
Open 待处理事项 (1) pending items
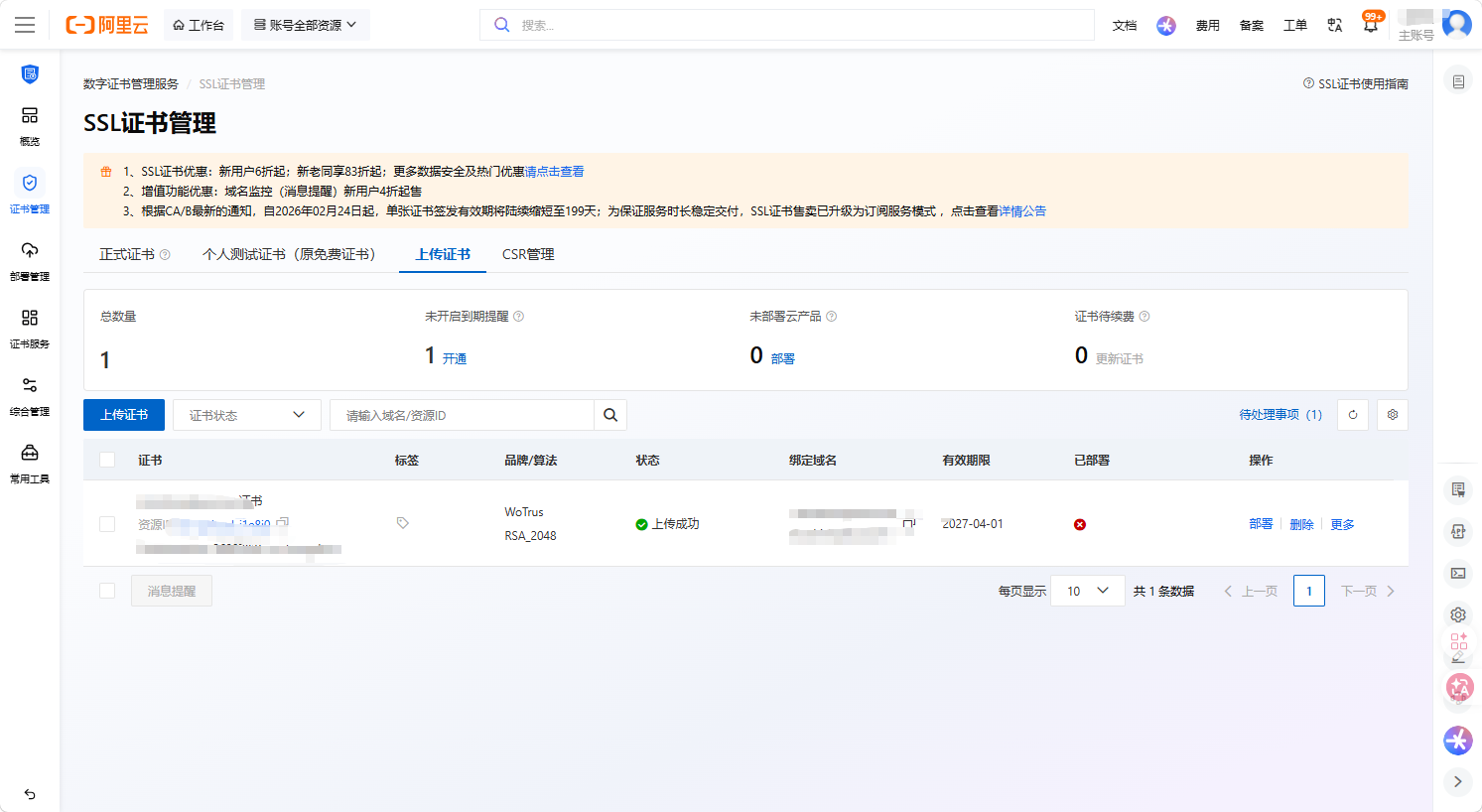1280,415
